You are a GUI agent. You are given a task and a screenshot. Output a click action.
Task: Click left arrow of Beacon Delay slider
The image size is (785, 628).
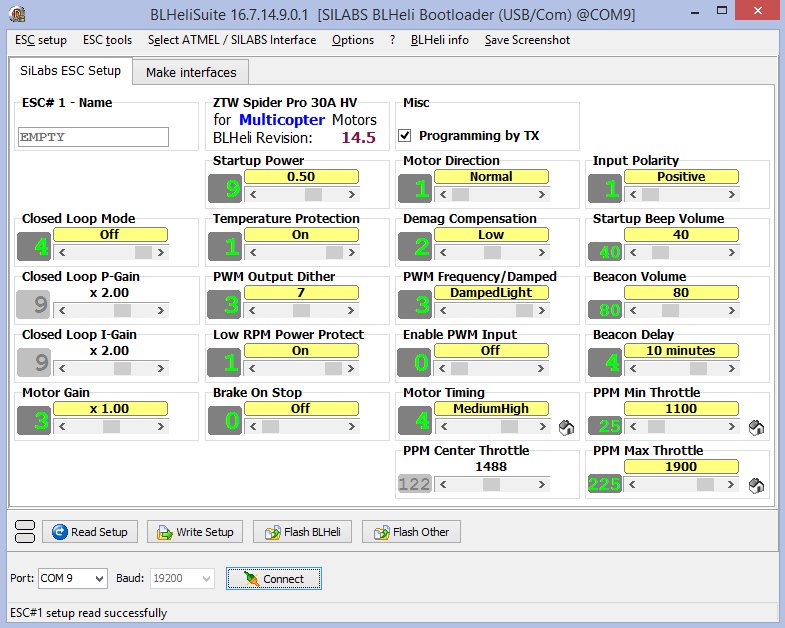(633, 369)
